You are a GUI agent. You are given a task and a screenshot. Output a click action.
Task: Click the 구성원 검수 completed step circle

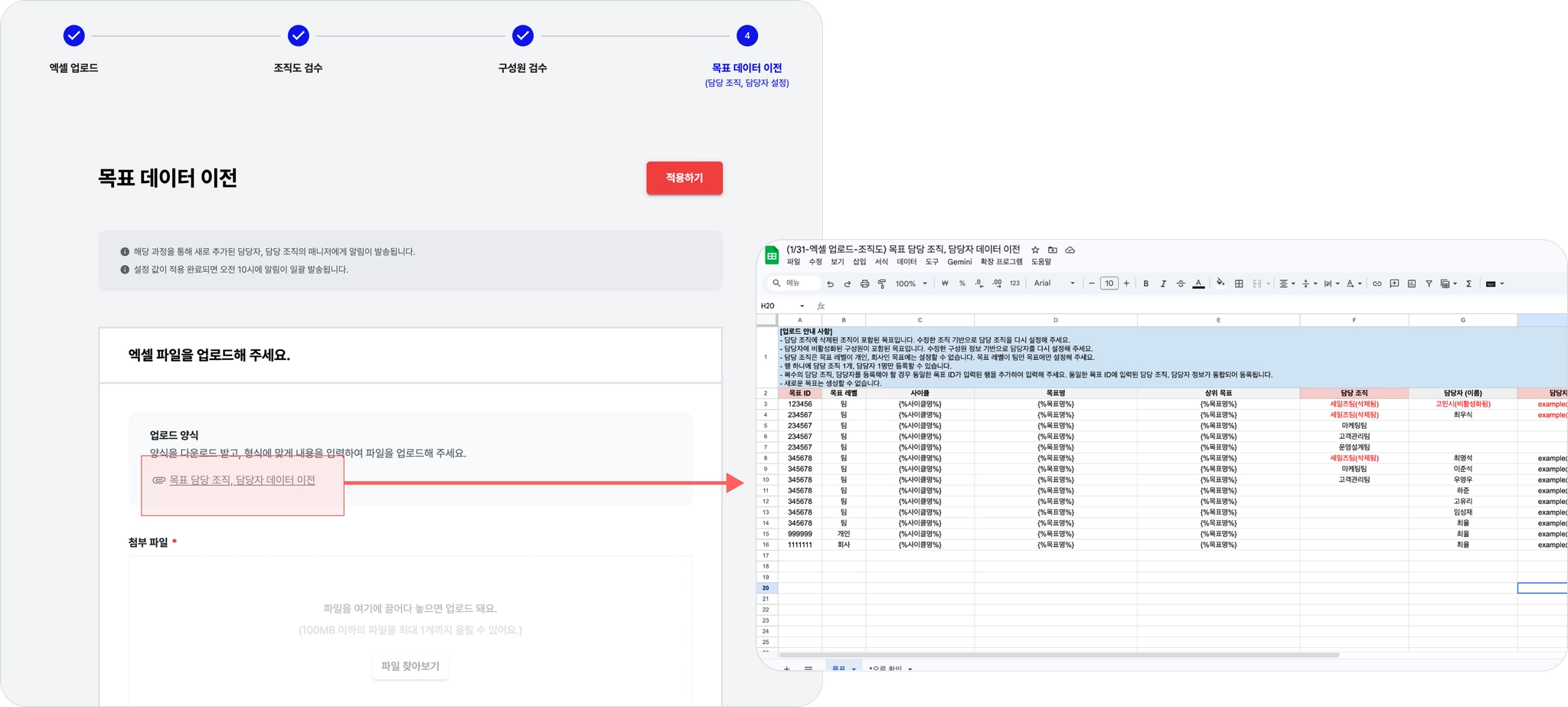[523, 35]
